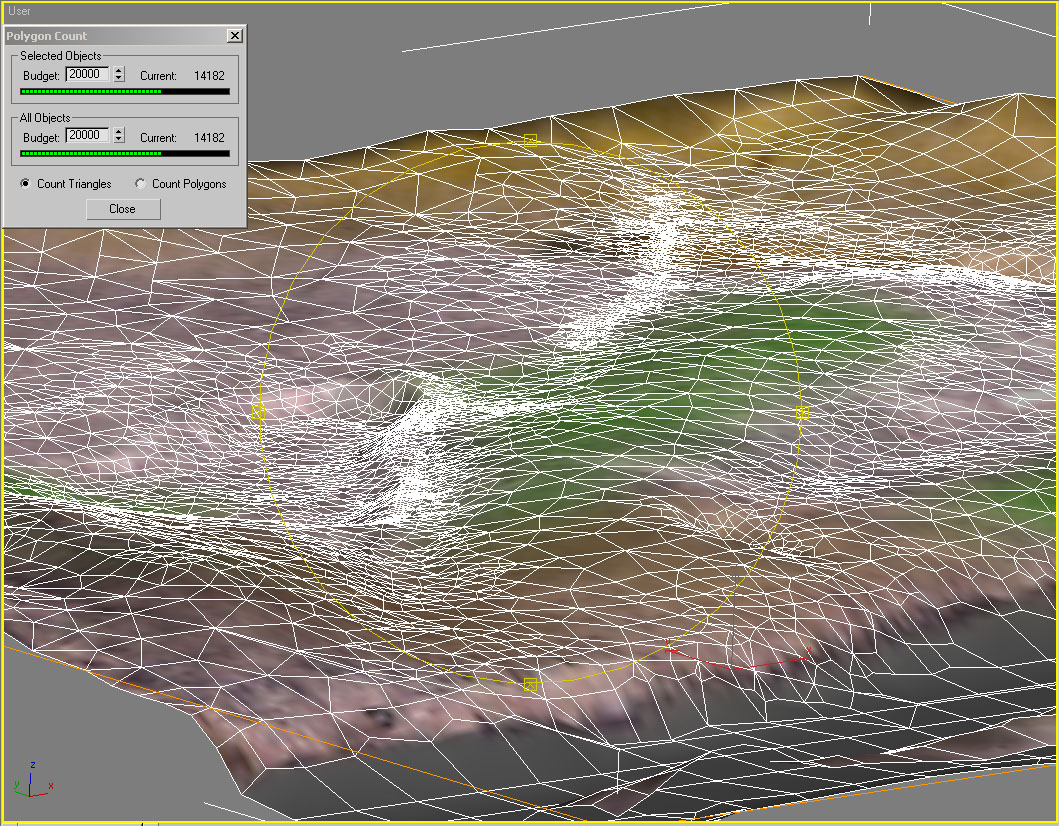Click the Close button in Polygon Count

(123, 209)
